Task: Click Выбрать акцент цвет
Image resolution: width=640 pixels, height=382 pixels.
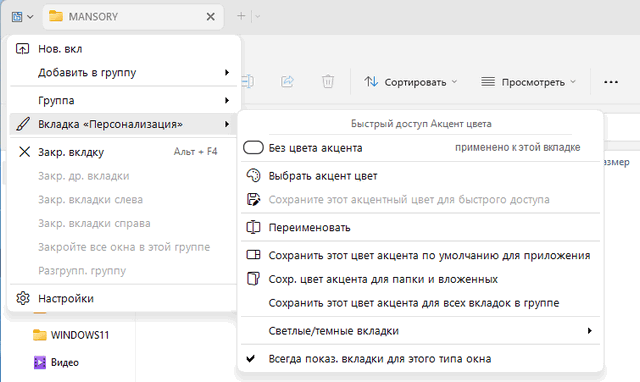Action: pos(420,176)
